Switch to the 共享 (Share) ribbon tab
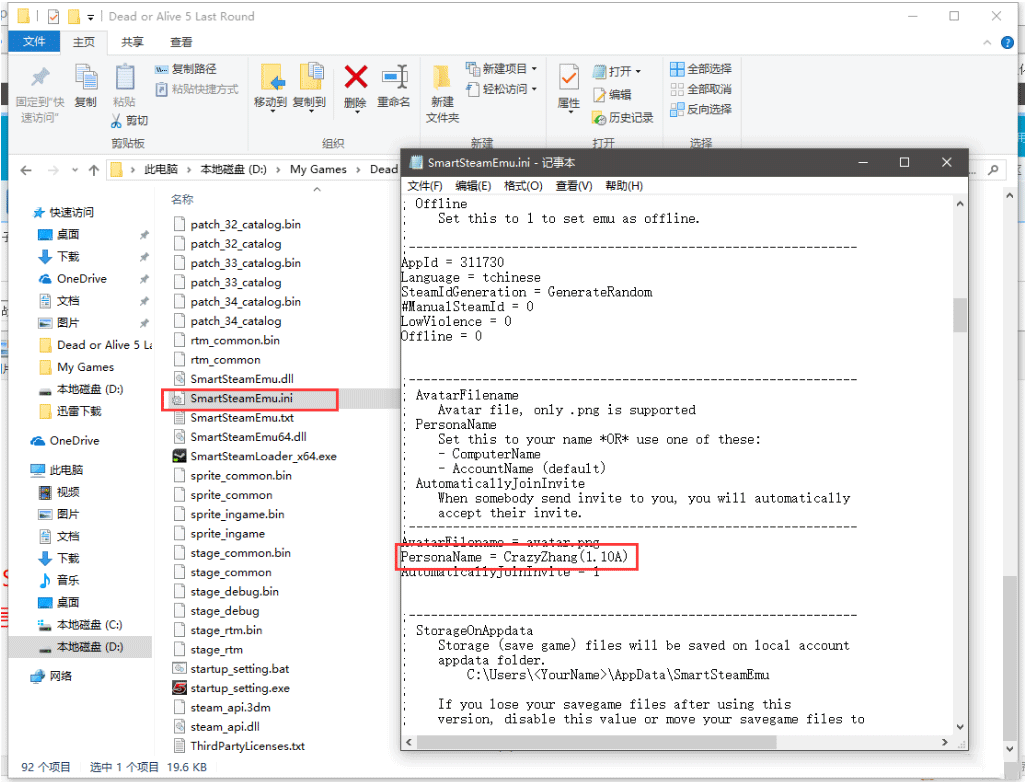Screen dimensions: 1026x782 pyautogui.click(x=132, y=42)
